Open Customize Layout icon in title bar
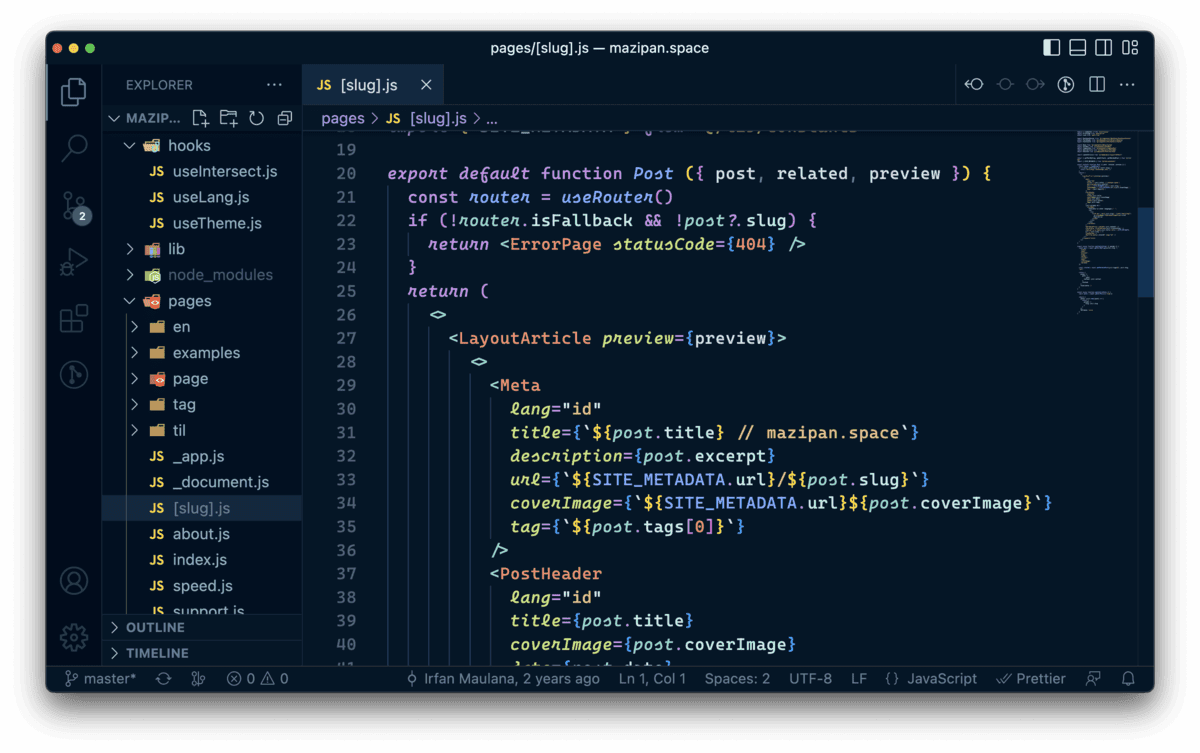The image size is (1200, 753). click(1130, 47)
